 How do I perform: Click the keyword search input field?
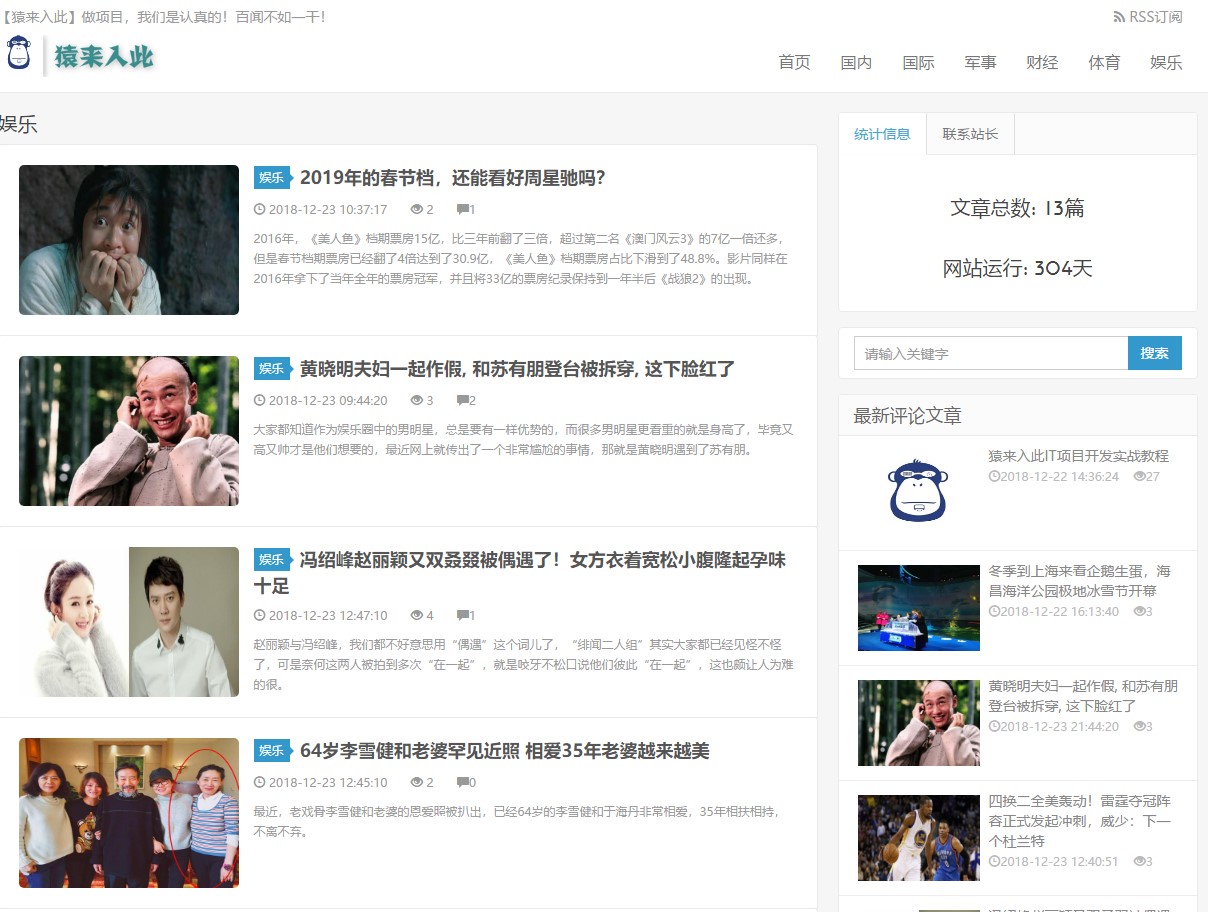(x=990, y=353)
